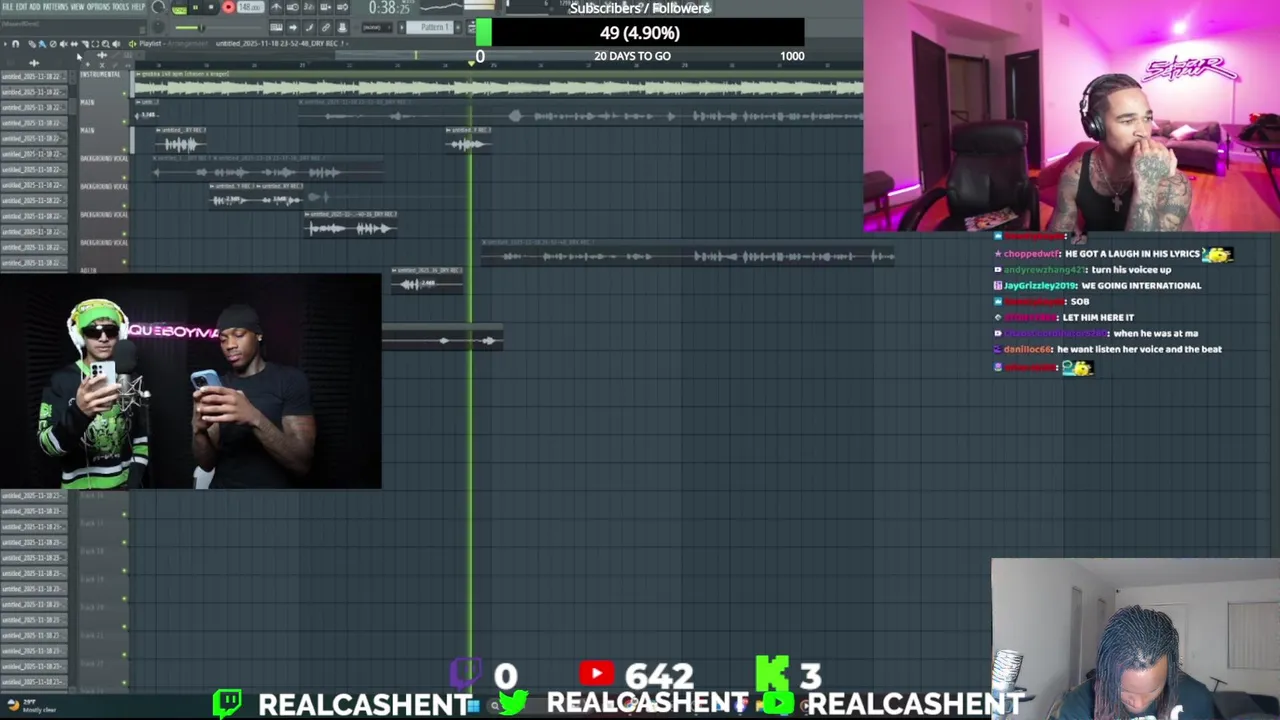1280x720 pixels.
Task: Click the 148 tempo field
Action: click(250, 7)
